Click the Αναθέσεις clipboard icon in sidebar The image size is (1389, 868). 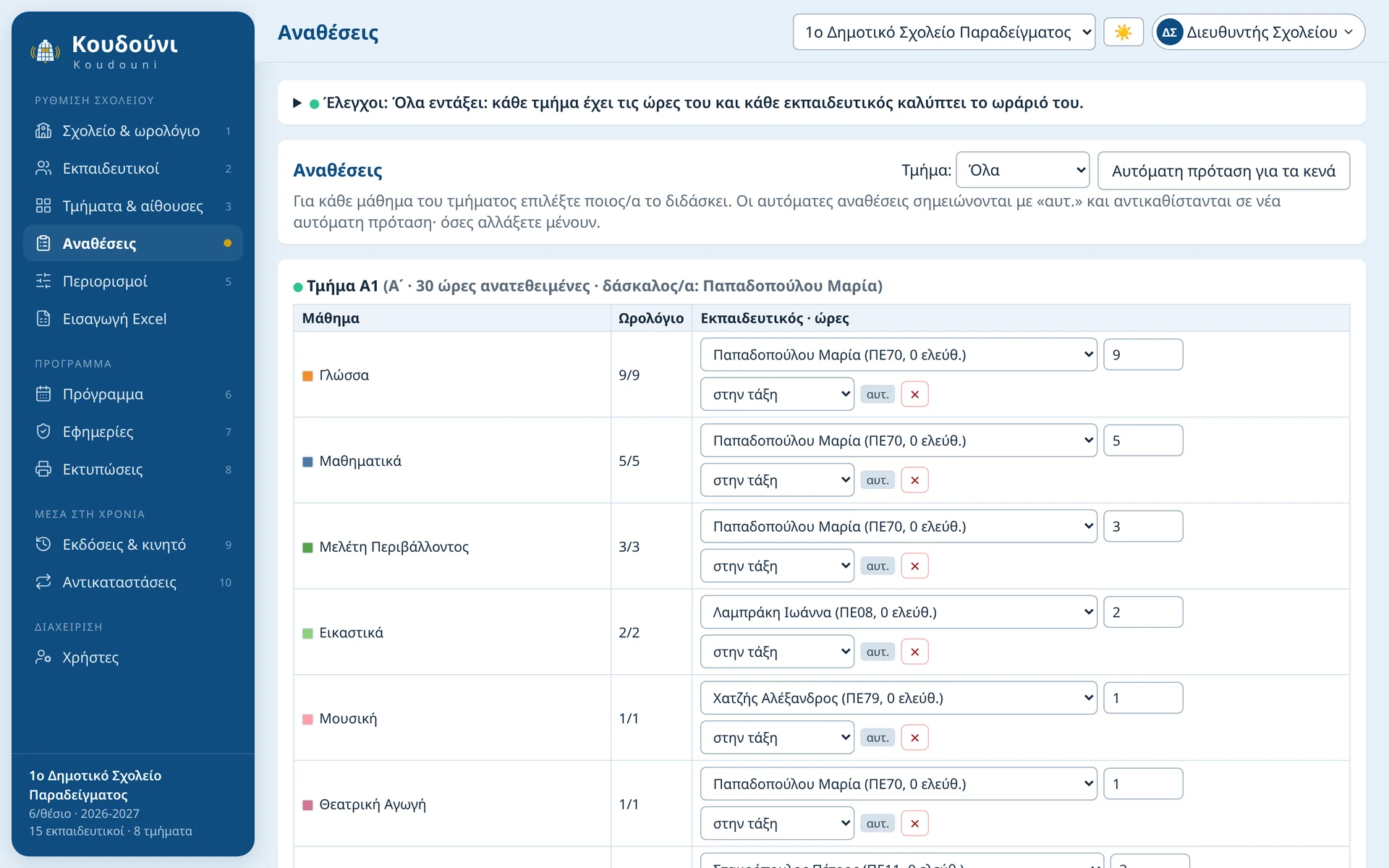point(43,244)
